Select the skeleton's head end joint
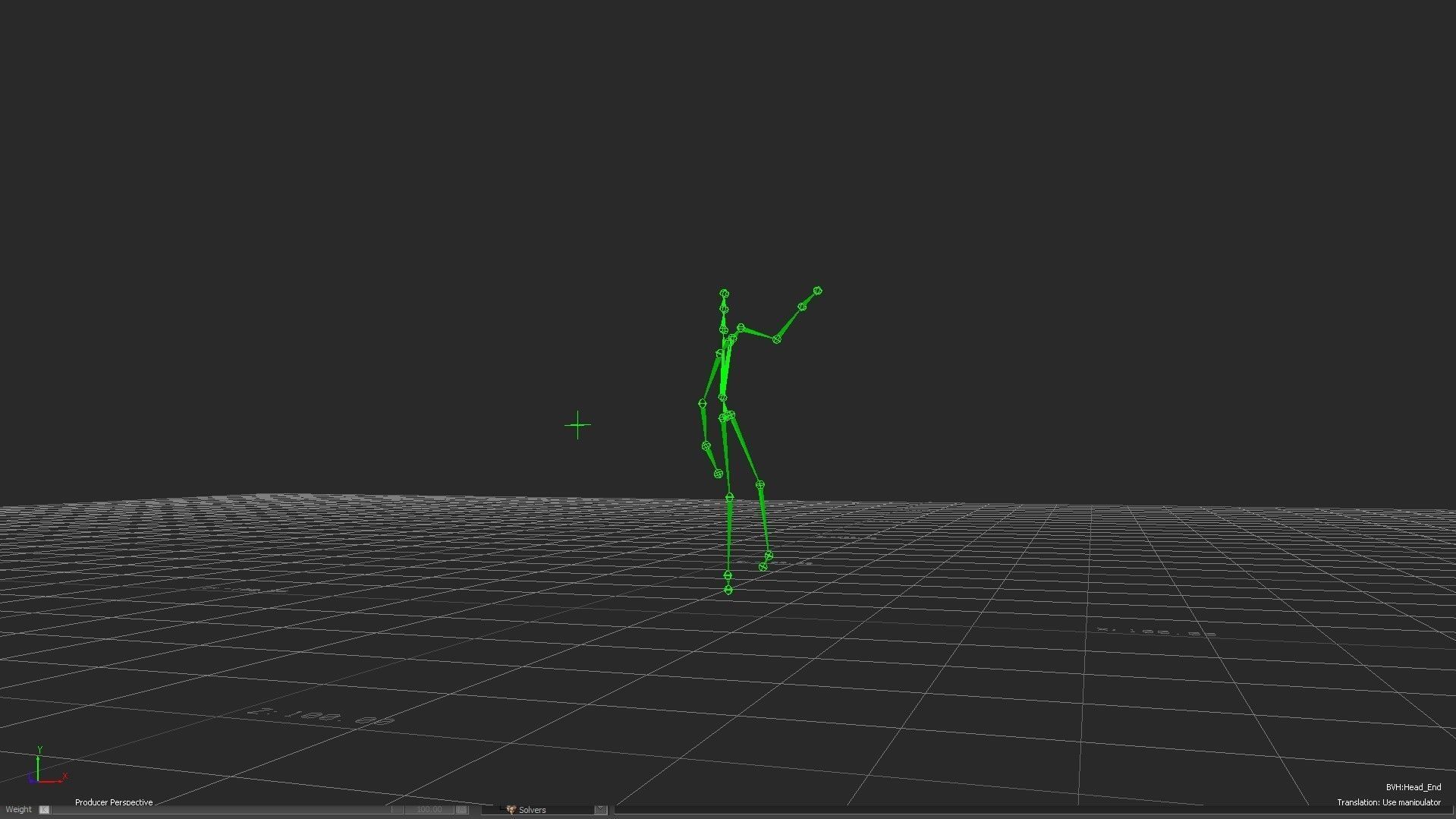The height and width of the screenshot is (819, 1456). point(724,293)
